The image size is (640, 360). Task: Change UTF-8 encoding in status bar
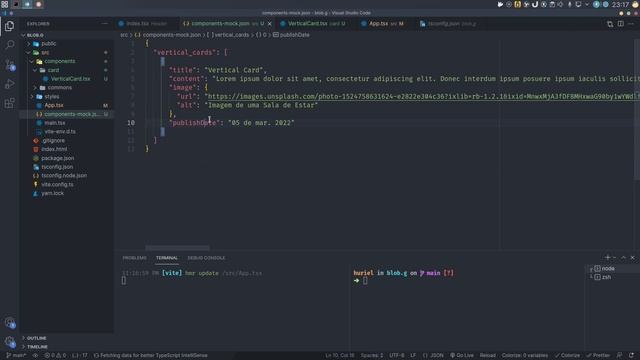pyautogui.click(x=396, y=355)
